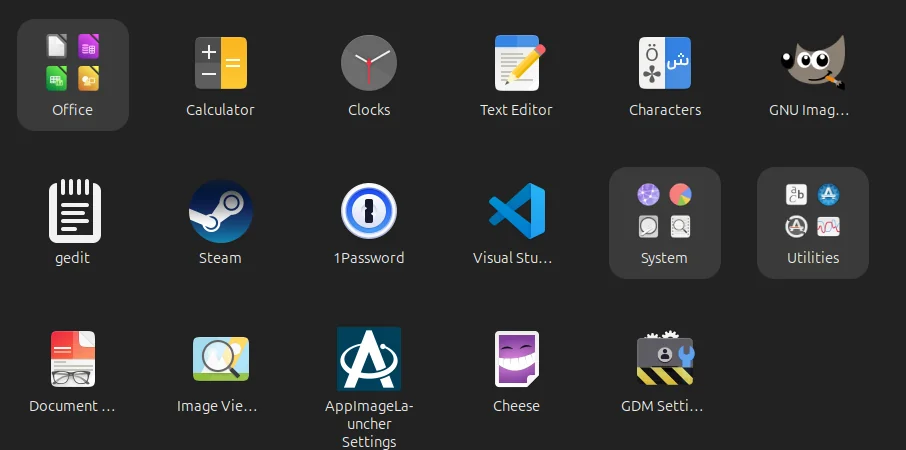Launch the Image Viewer app

click(220, 360)
